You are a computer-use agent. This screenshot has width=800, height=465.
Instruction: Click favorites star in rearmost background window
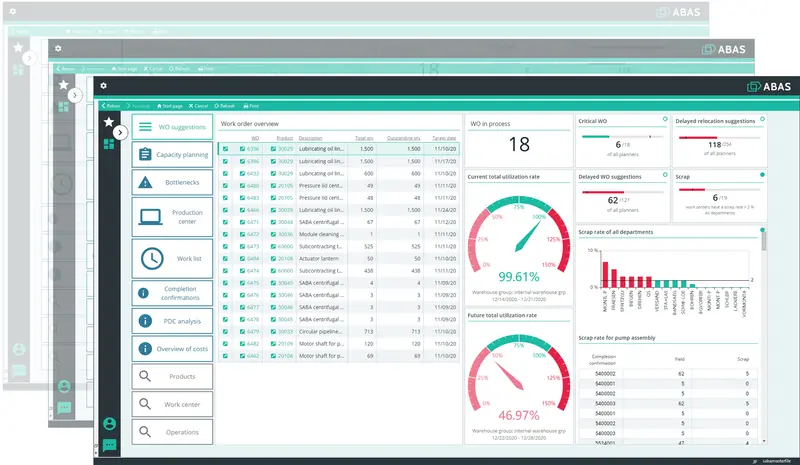point(18,47)
